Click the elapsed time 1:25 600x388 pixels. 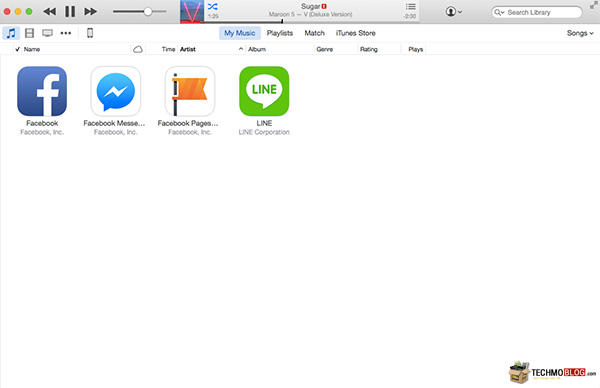213,16
